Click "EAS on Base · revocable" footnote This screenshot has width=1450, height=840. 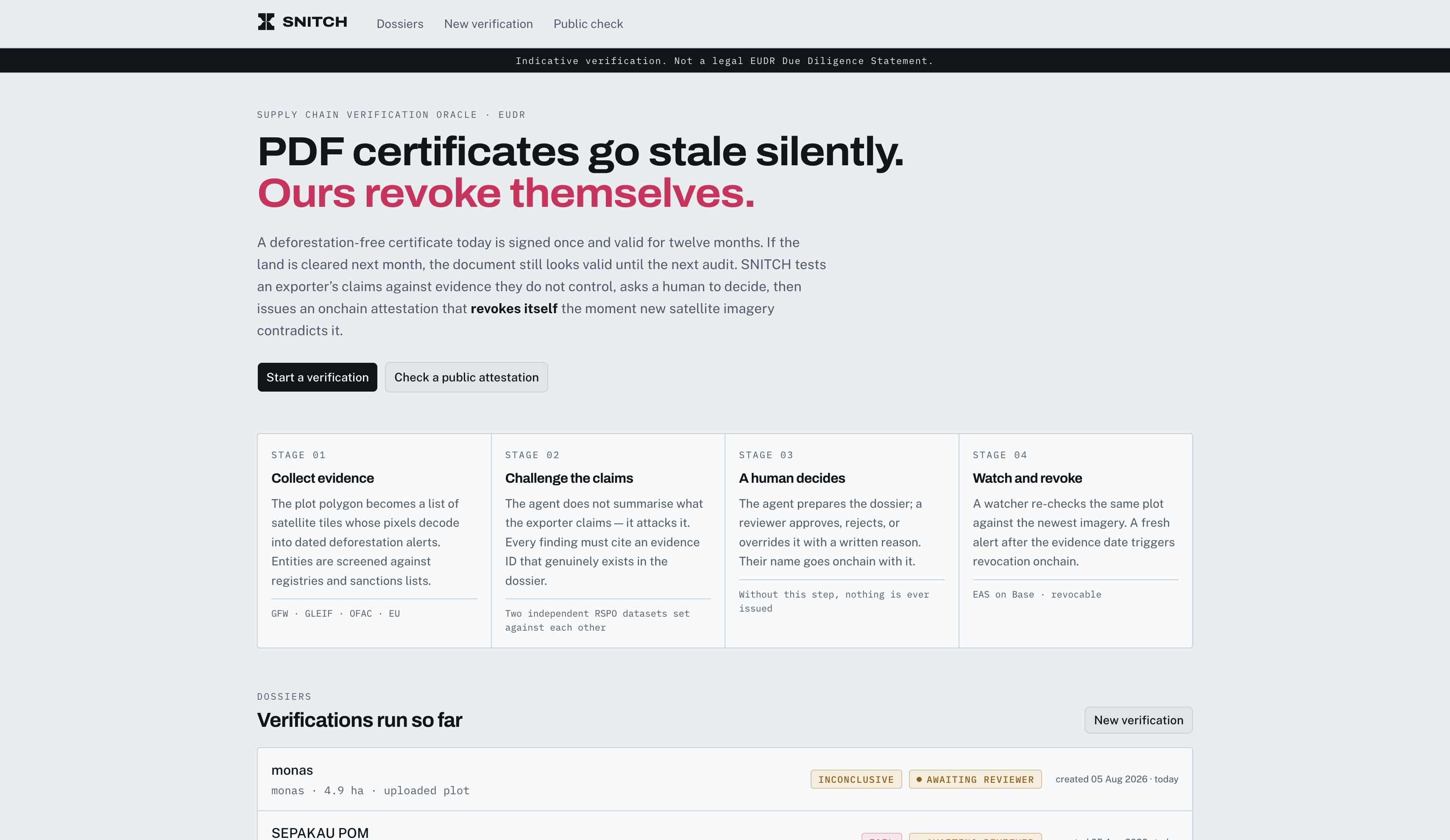[x=1037, y=595]
